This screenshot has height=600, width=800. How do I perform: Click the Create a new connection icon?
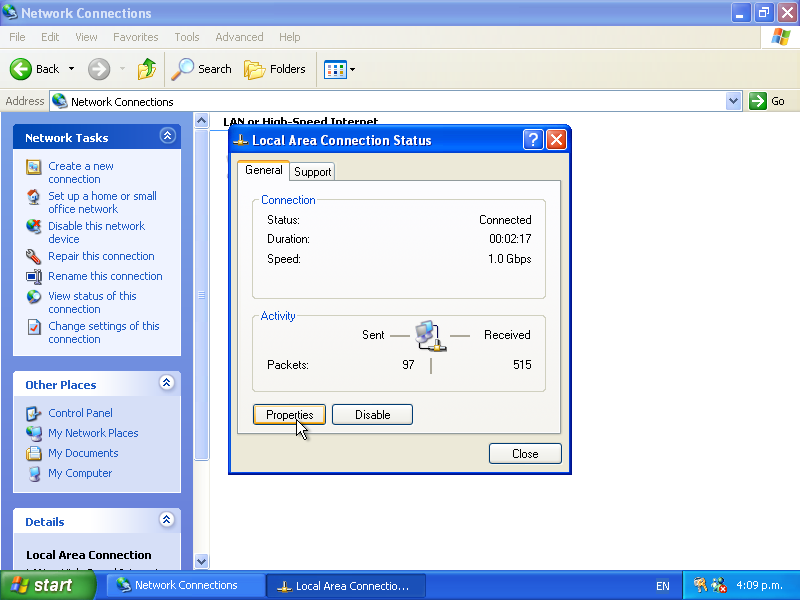tap(34, 167)
